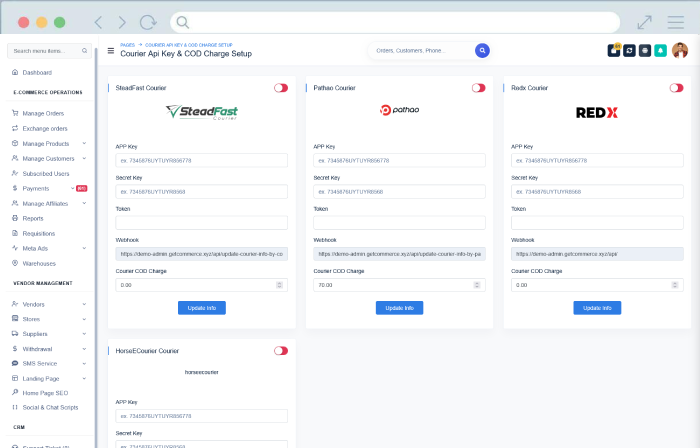The width and height of the screenshot is (700, 448).
Task: Click Update Info under SteadFast Courier
Action: tap(202, 307)
